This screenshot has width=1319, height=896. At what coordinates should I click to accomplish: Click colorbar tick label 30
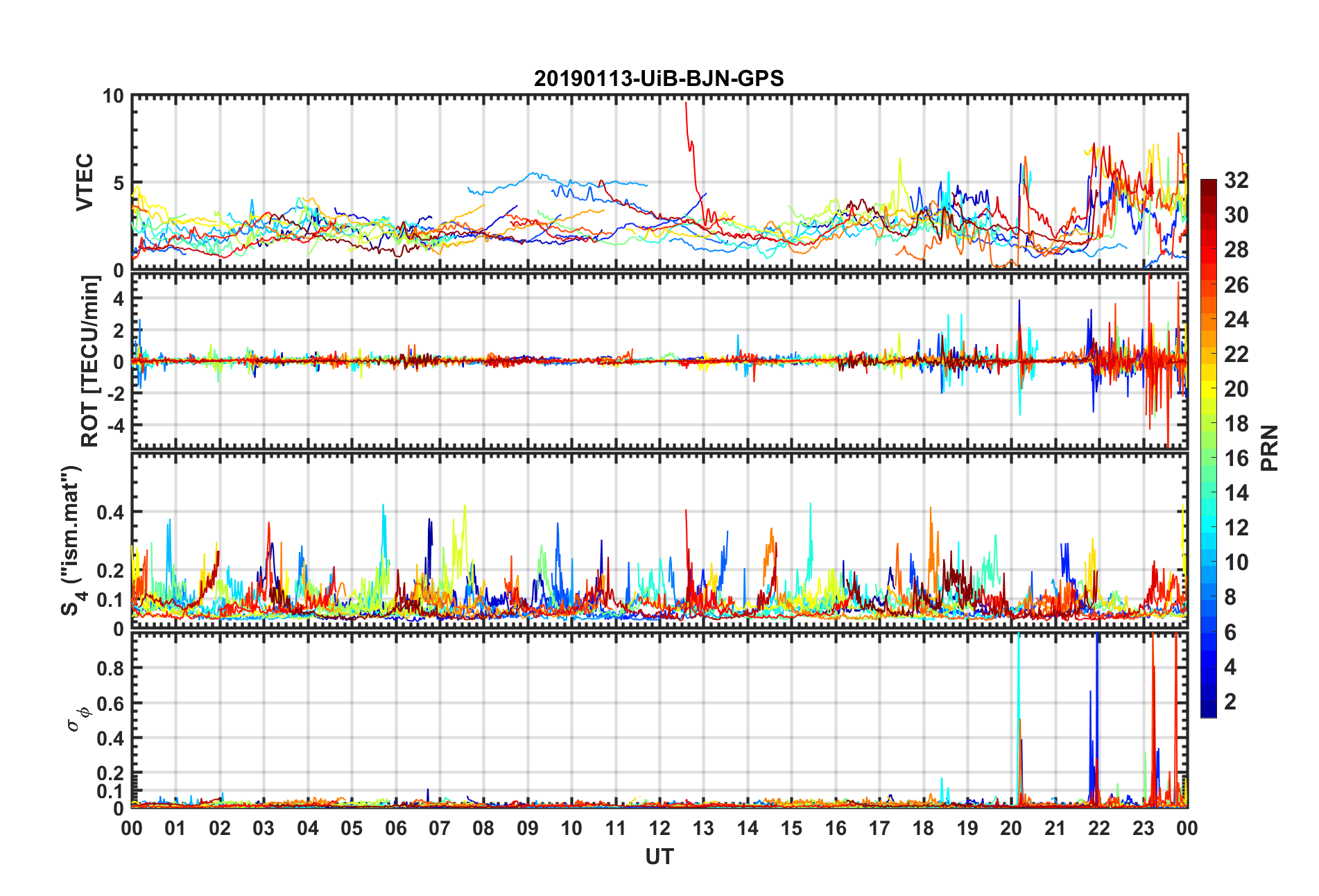(1236, 215)
